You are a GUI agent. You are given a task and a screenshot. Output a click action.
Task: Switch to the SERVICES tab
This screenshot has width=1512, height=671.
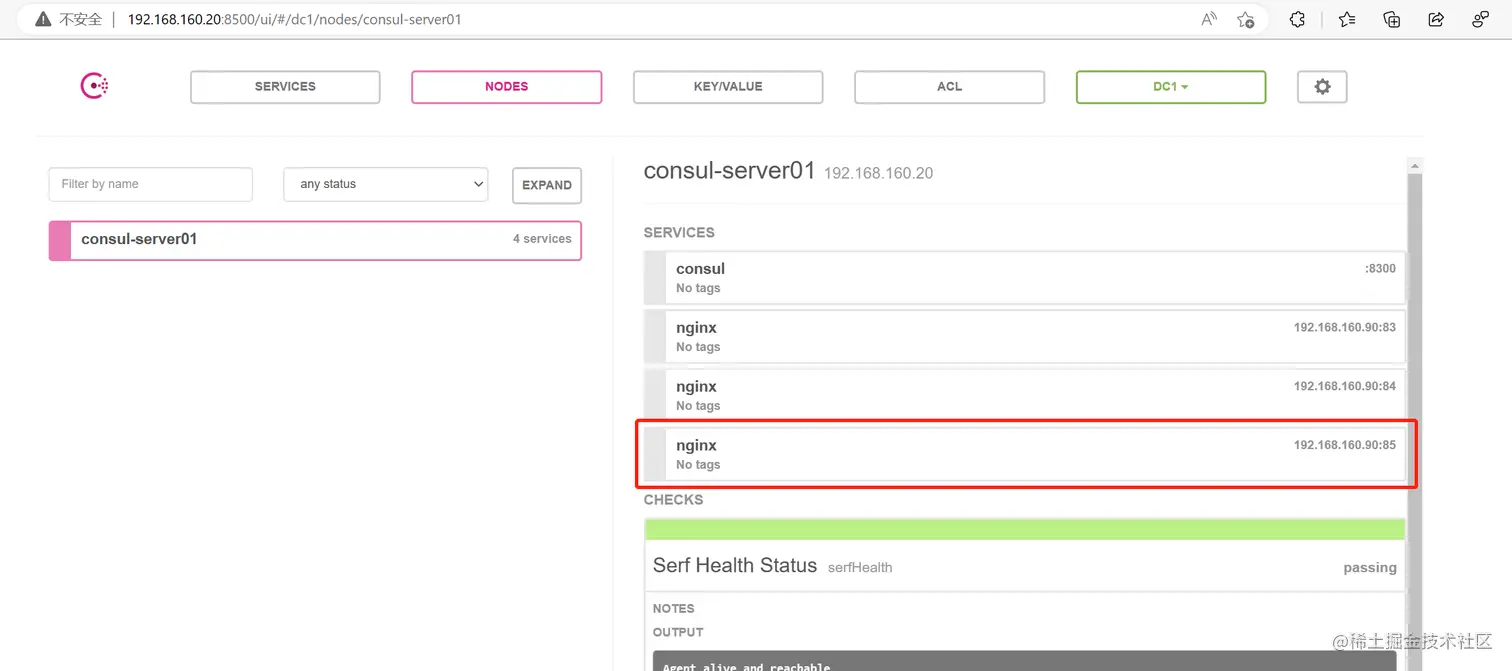tap(285, 87)
